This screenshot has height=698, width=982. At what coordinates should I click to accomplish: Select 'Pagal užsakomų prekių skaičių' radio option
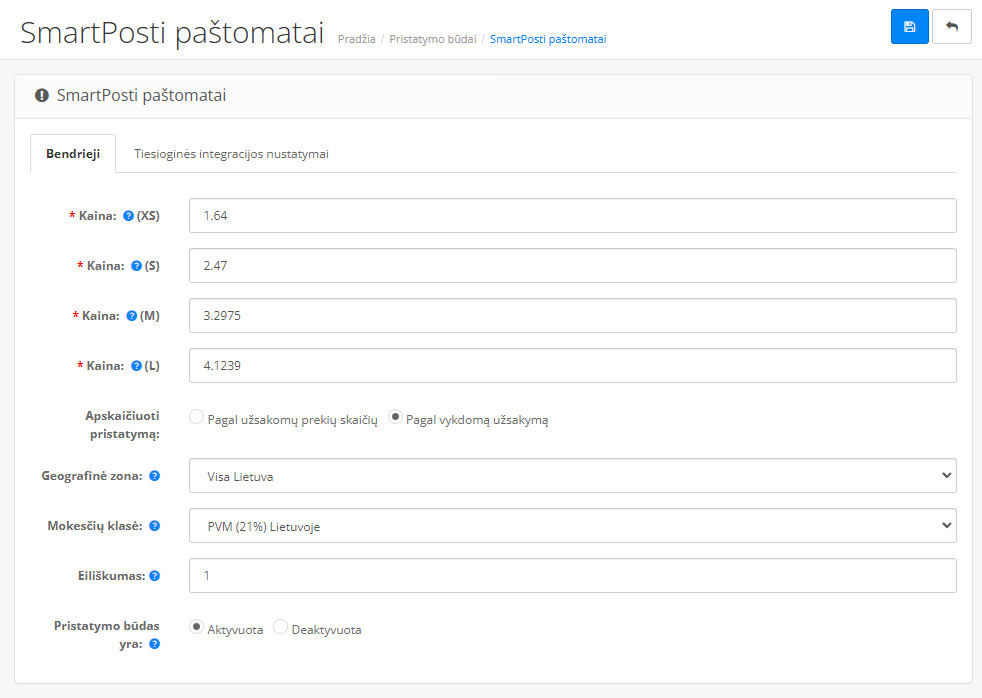197,418
